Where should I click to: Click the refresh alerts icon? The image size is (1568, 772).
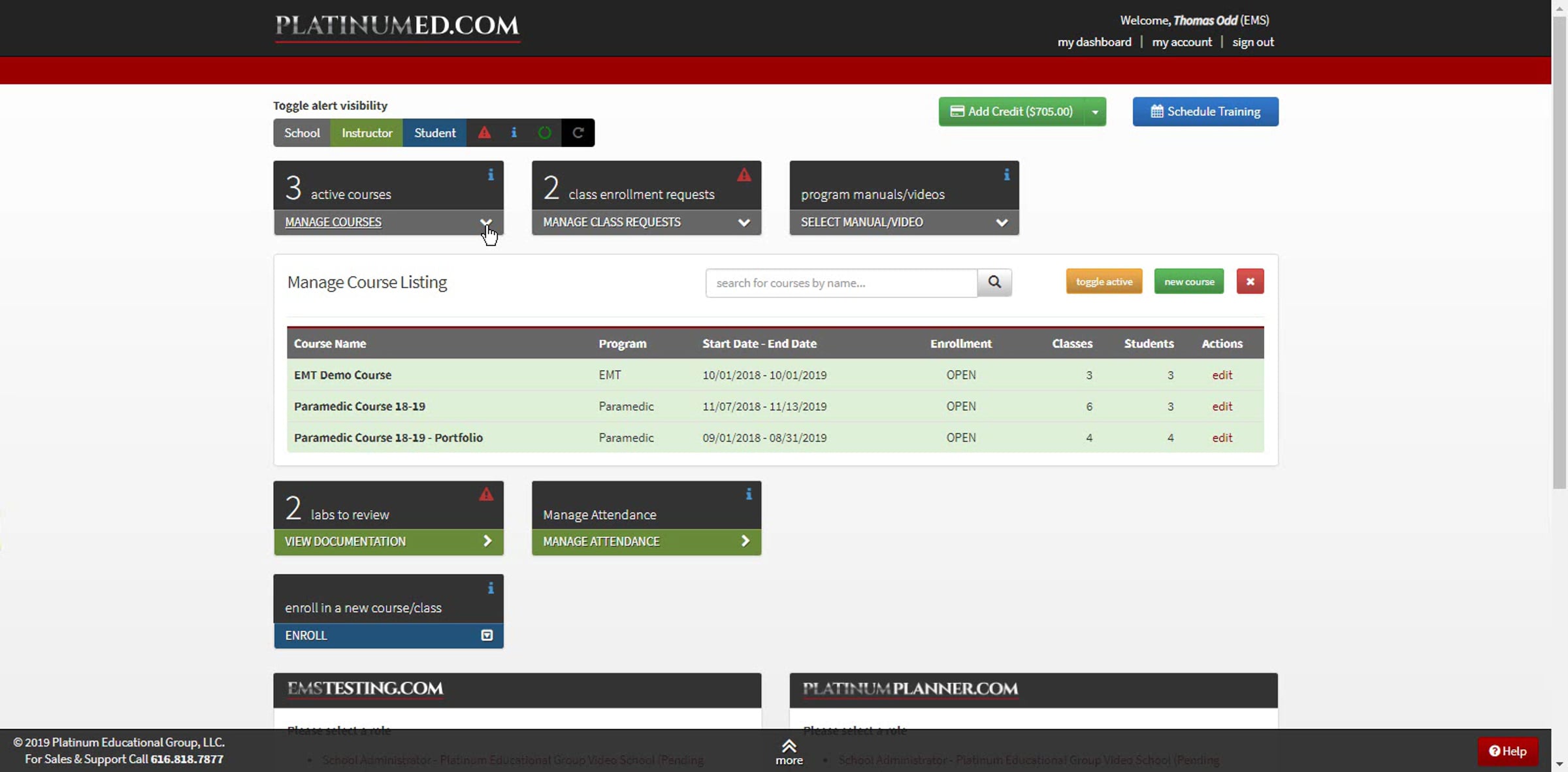578,133
